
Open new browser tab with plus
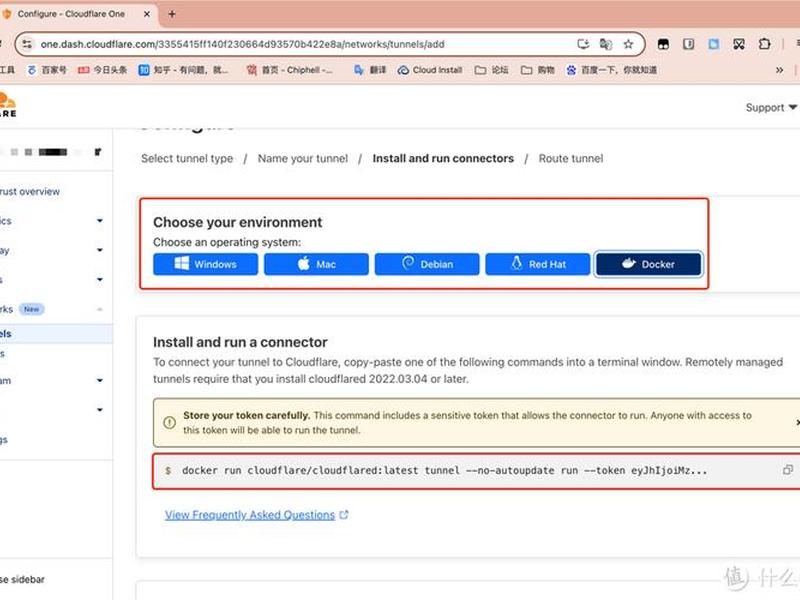coord(172,14)
